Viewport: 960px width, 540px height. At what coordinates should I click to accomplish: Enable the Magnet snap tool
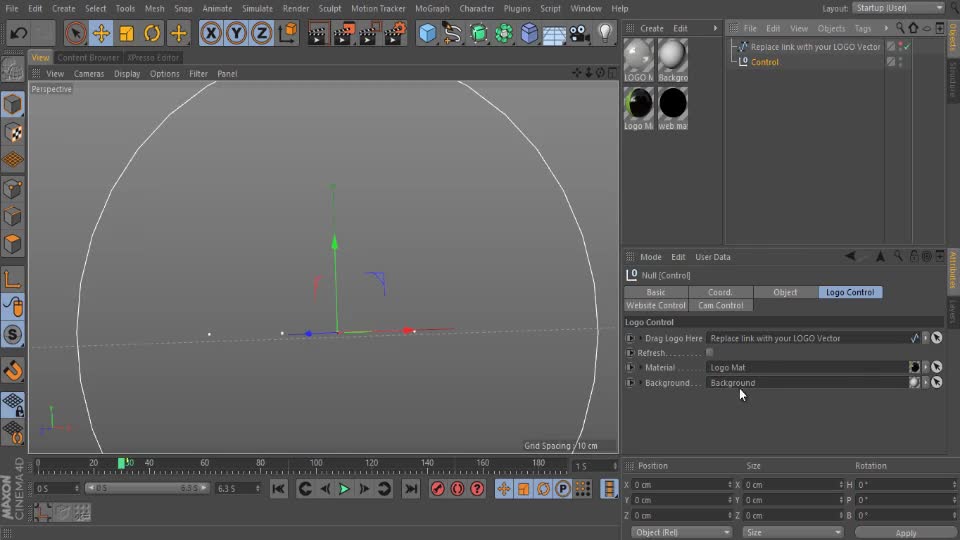(13, 370)
